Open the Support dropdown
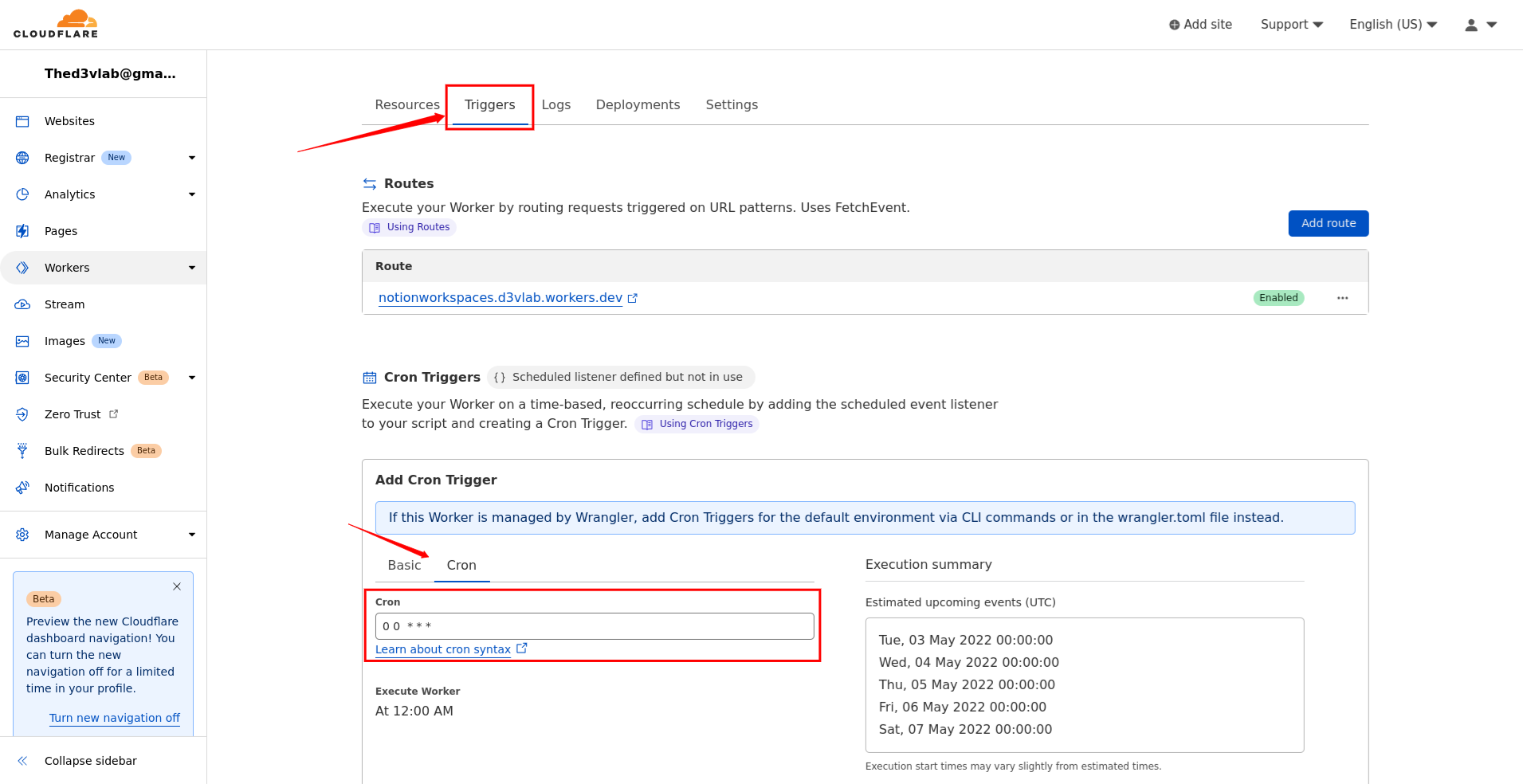This screenshot has height=784, width=1523. click(x=1292, y=25)
